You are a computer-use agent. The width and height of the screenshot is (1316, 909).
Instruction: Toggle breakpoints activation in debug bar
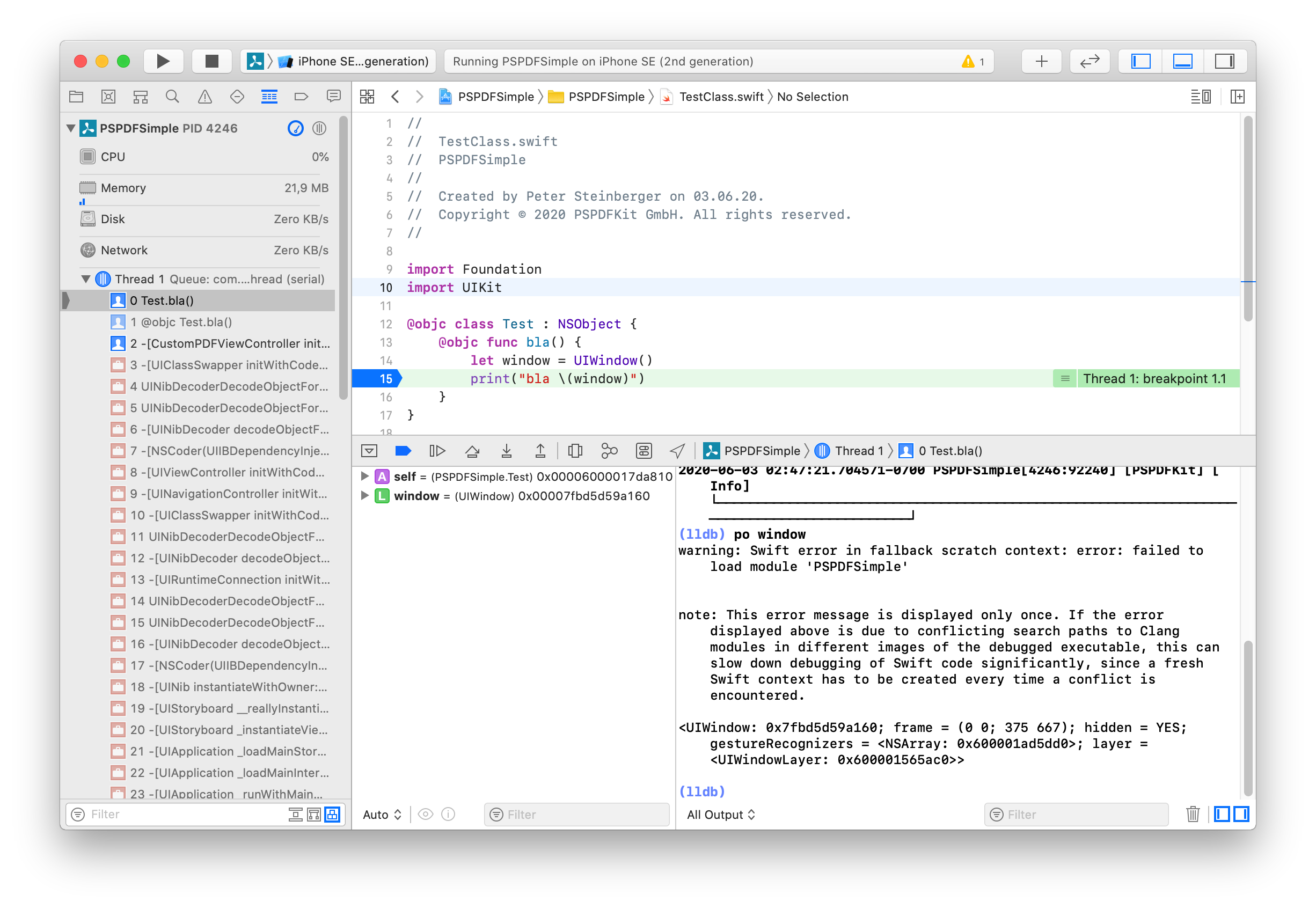403,451
